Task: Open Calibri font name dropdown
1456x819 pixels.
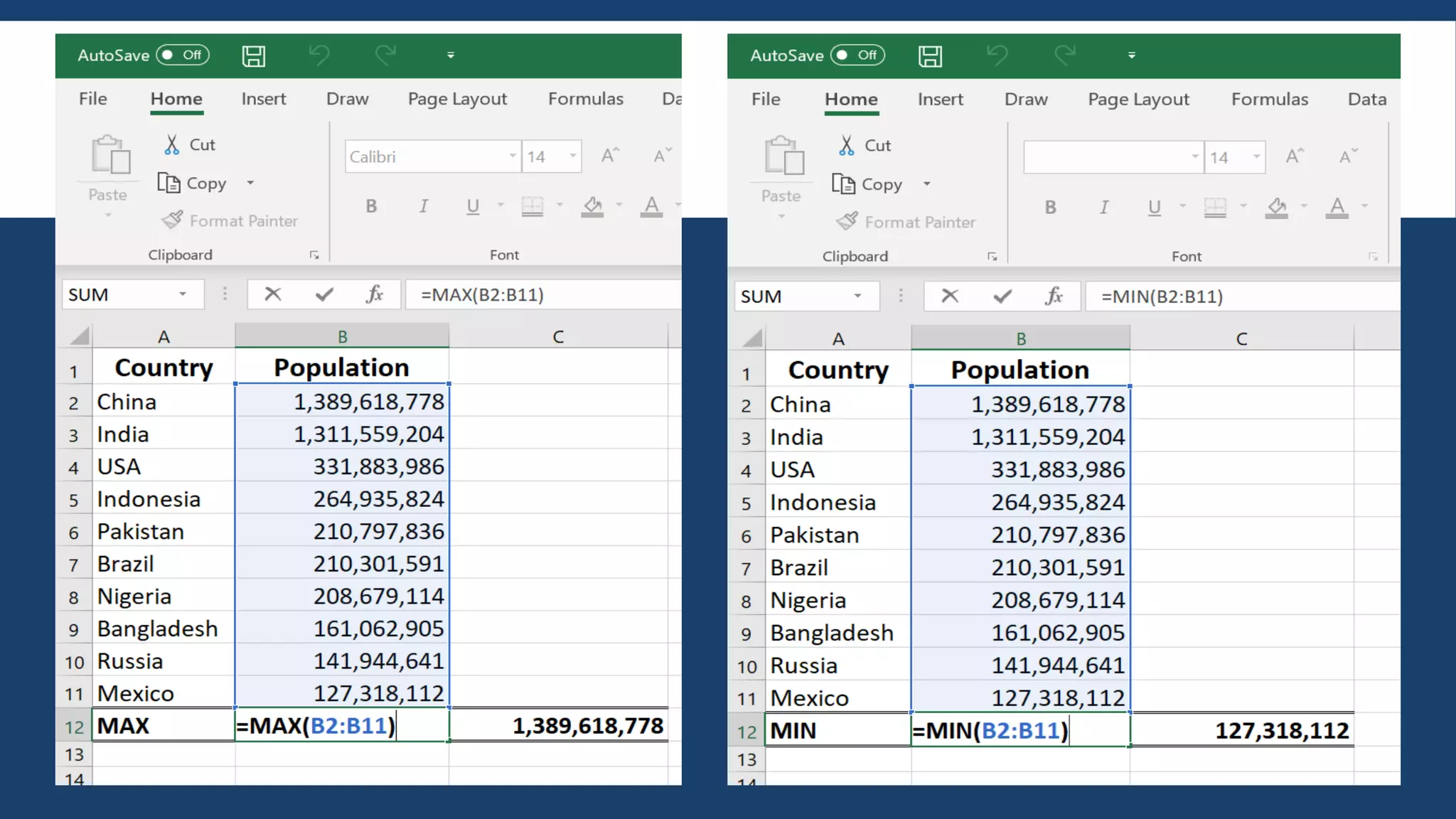Action: tap(512, 156)
